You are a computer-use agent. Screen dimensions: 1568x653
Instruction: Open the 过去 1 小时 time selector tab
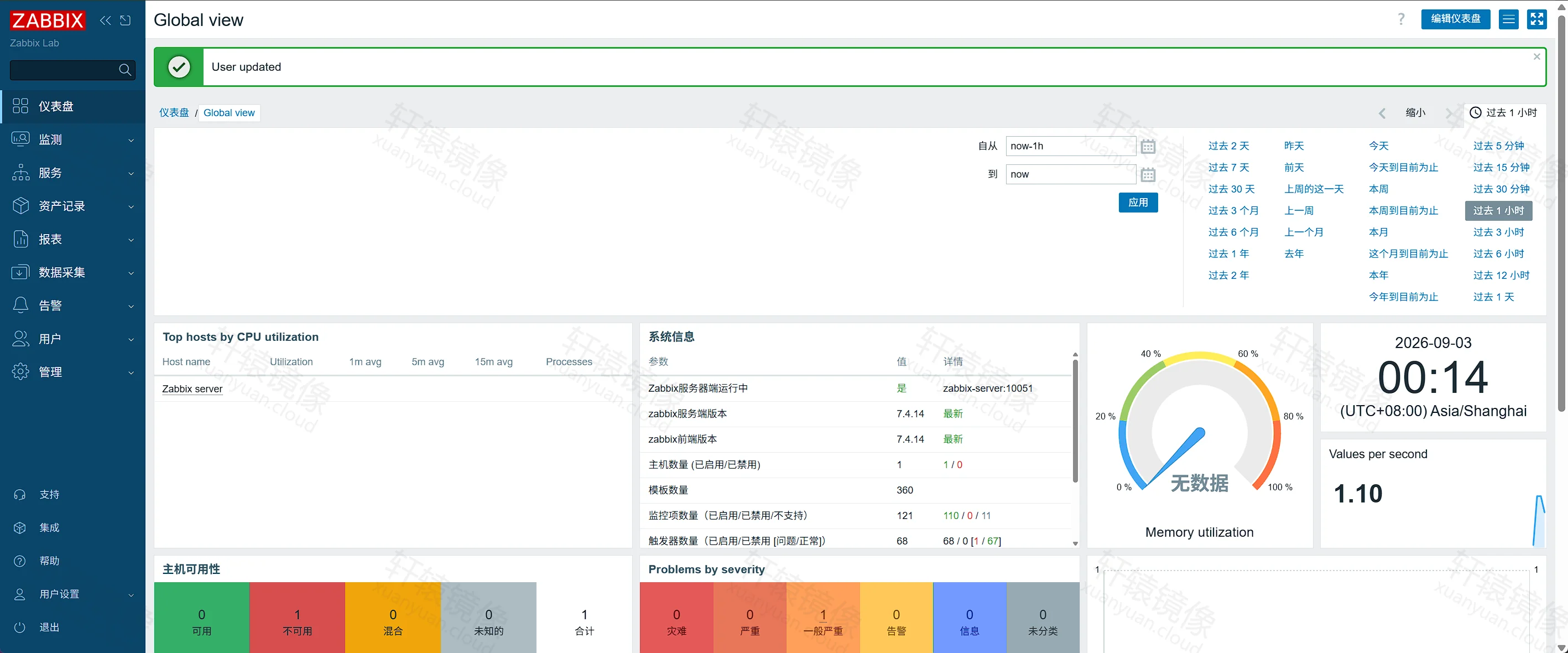(1503, 113)
